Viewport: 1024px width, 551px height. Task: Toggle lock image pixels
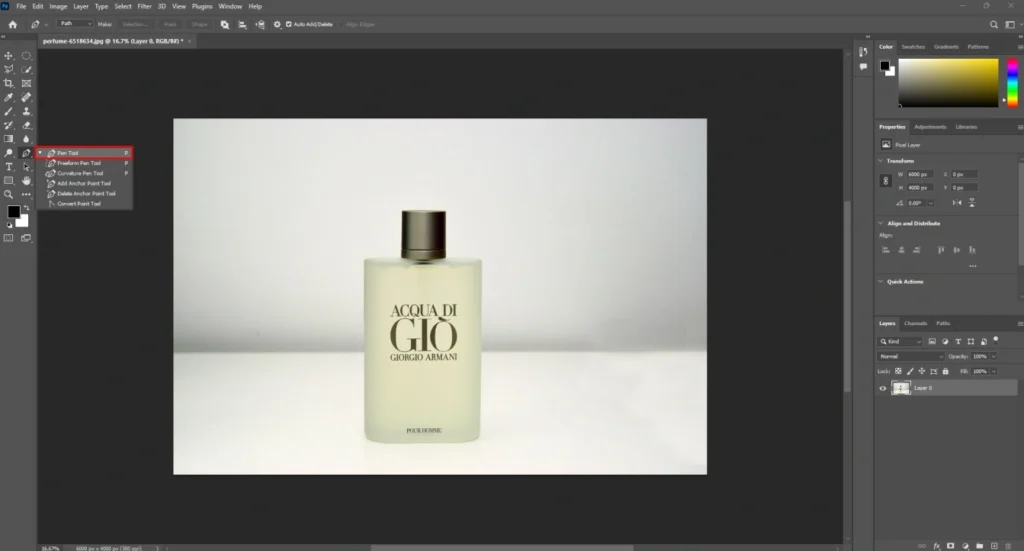pos(910,371)
